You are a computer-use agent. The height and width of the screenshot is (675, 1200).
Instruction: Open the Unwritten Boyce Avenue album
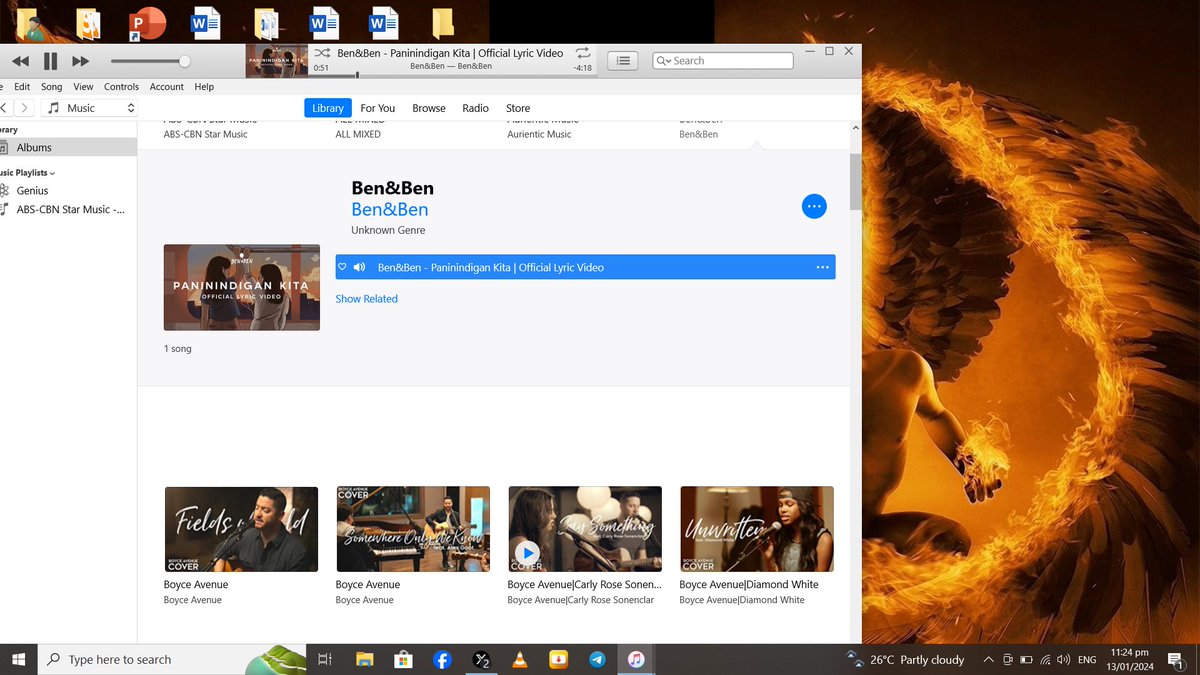757,529
